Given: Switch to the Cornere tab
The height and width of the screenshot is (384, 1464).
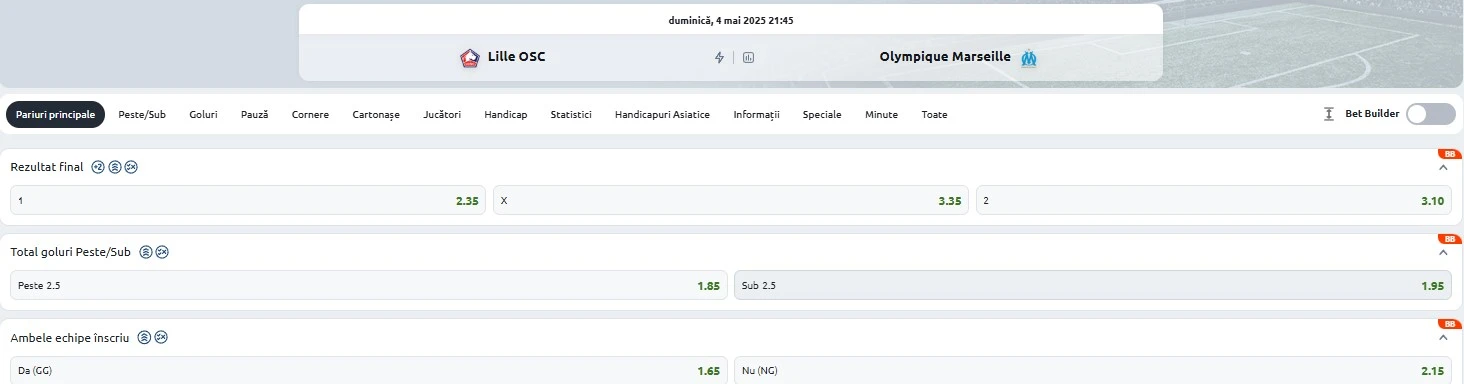Looking at the screenshot, I should click(x=310, y=115).
